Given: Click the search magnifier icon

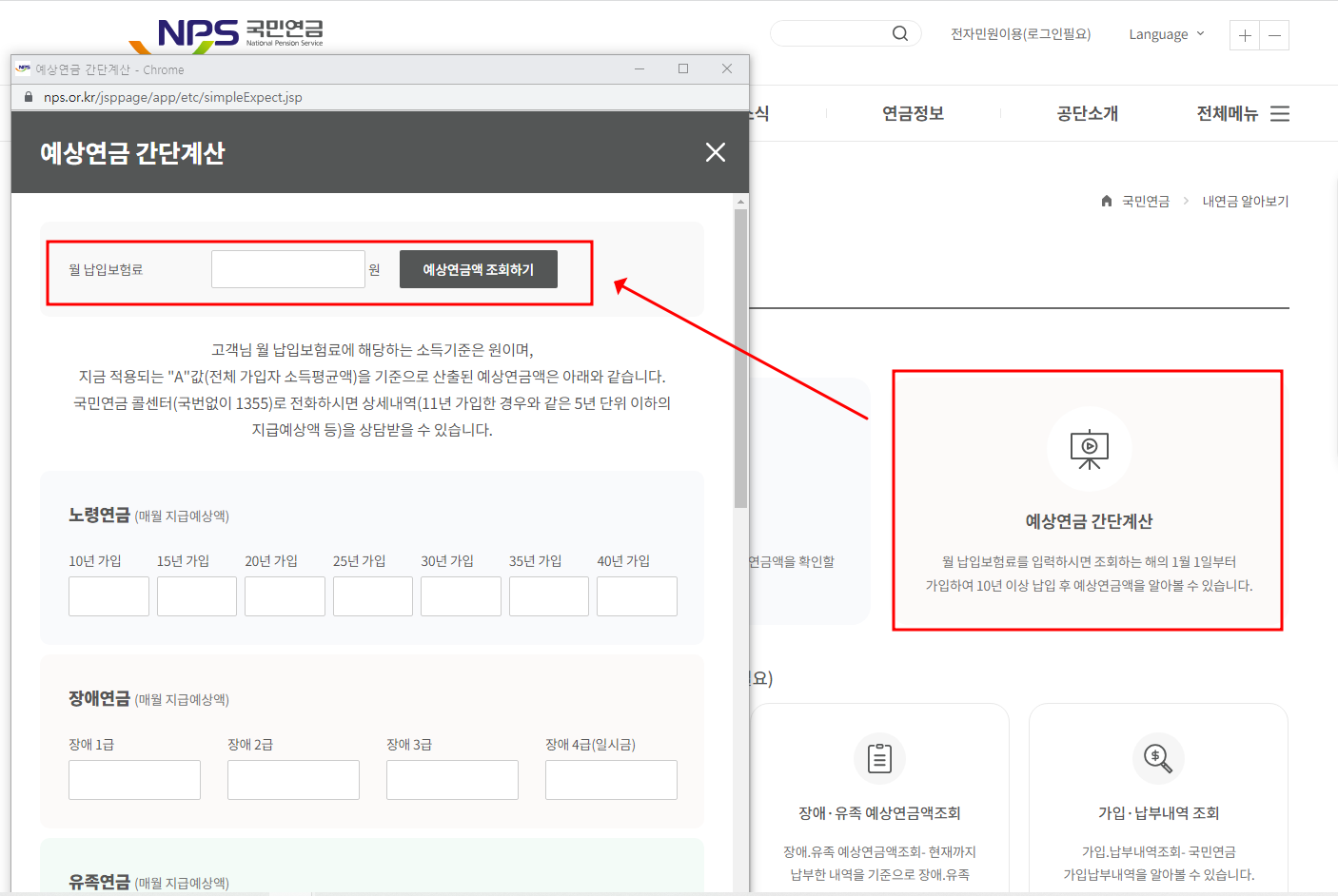Looking at the screenshot, I should pyautogui.click(x=898, y=32).
